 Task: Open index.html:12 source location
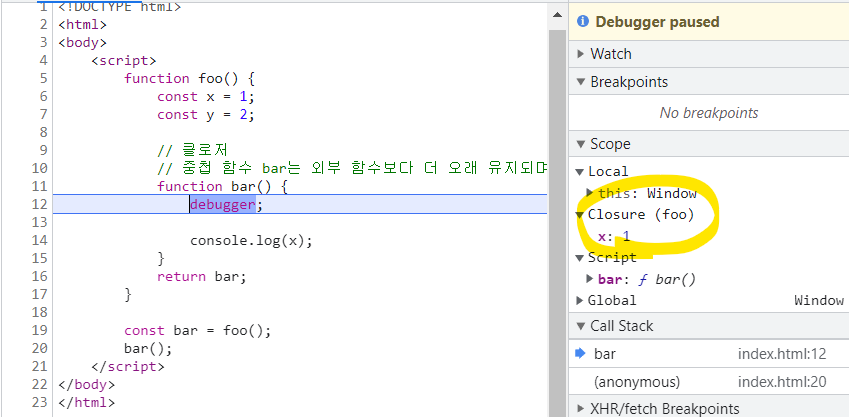pyautogui.click(x=782, y=354)
